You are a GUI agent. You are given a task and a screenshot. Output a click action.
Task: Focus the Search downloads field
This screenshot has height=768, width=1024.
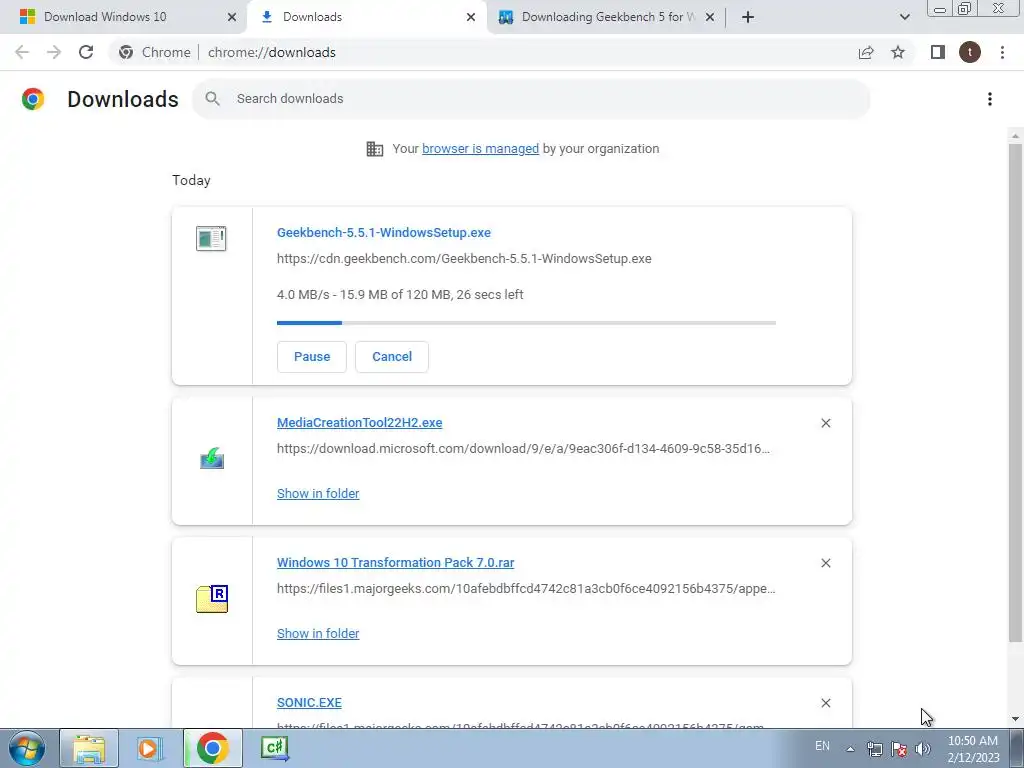tap(531, 99)
